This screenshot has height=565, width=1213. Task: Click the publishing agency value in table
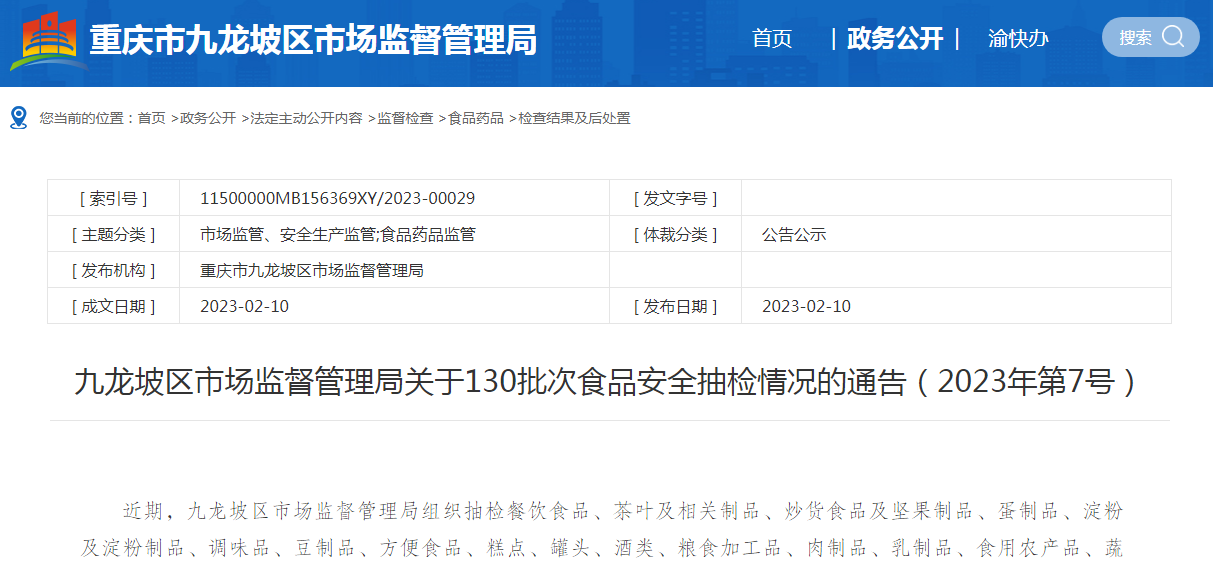[x=312, y=270]
